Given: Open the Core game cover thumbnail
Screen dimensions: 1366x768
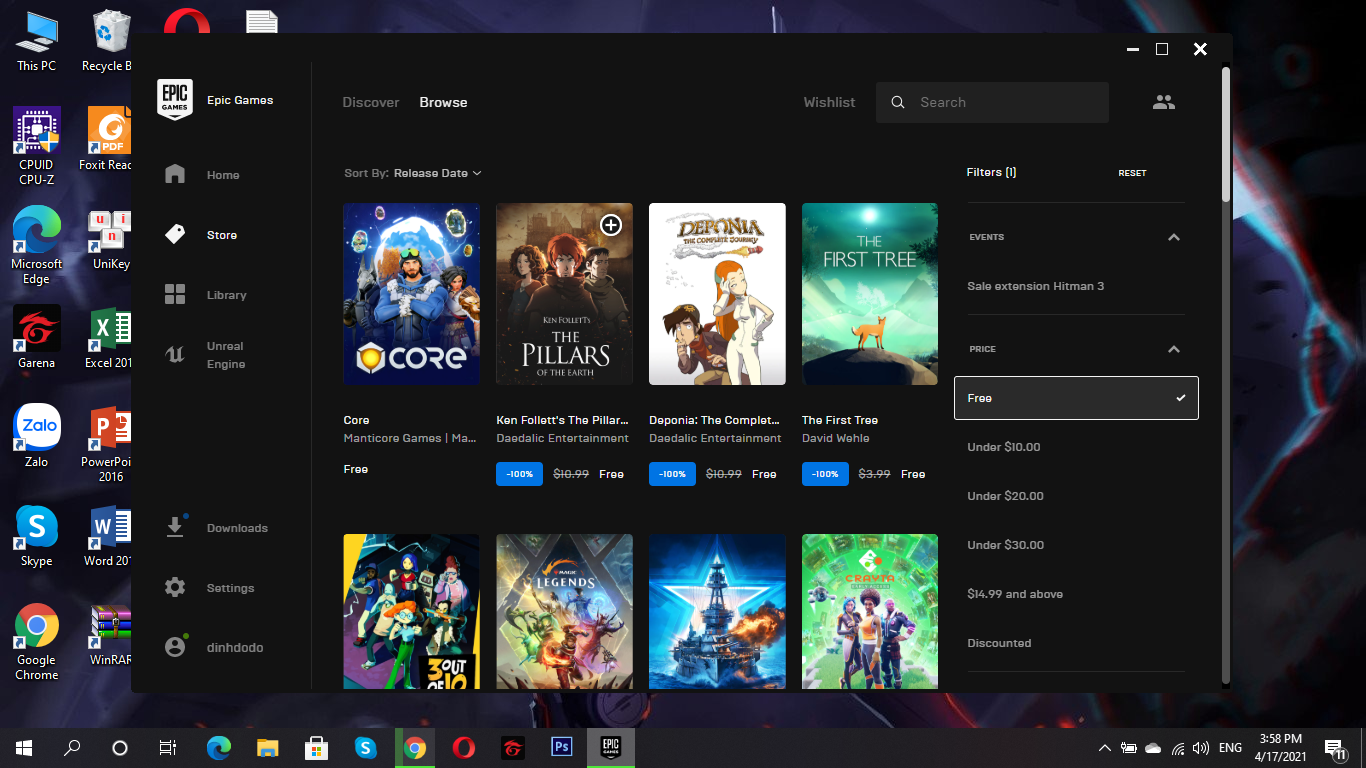Looking at the screenshot, I should point(411,294).
